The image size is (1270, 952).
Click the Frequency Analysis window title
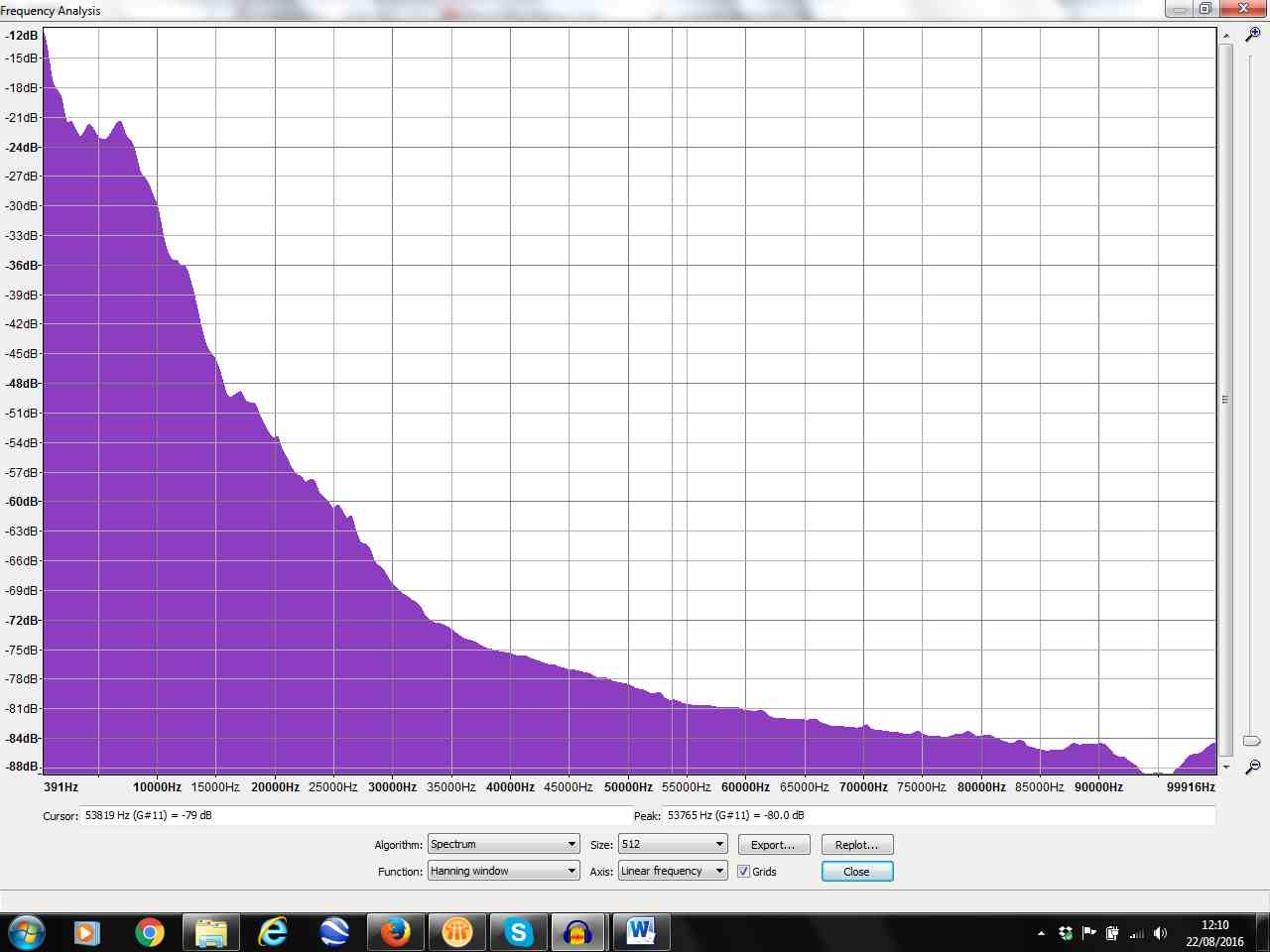pos(51,11)
